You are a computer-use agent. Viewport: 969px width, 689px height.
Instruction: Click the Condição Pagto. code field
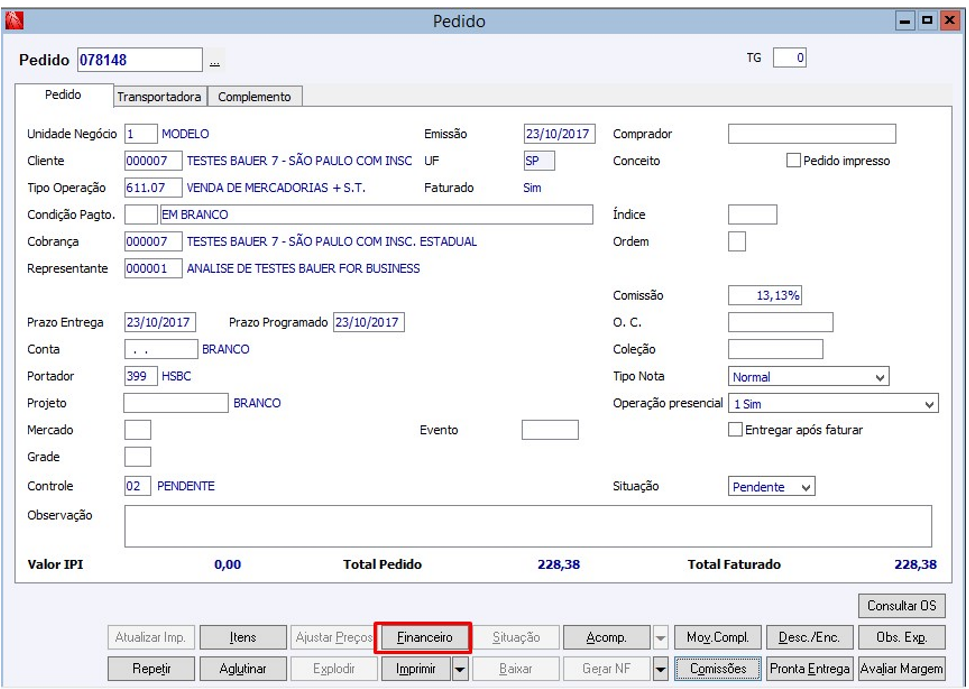click(141, 214)
